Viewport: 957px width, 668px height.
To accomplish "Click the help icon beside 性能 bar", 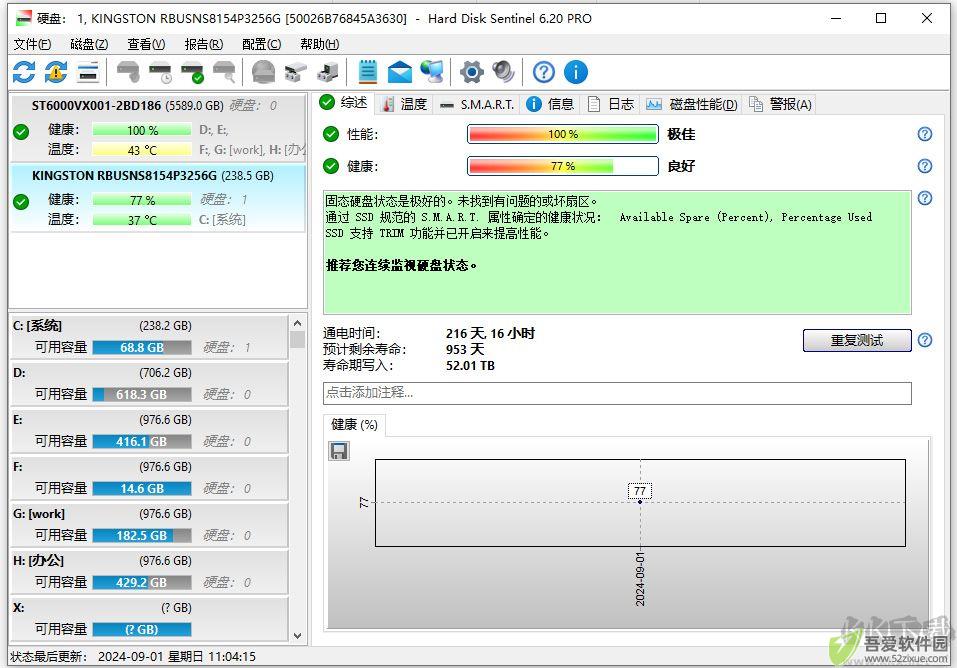I will (925, 134).
